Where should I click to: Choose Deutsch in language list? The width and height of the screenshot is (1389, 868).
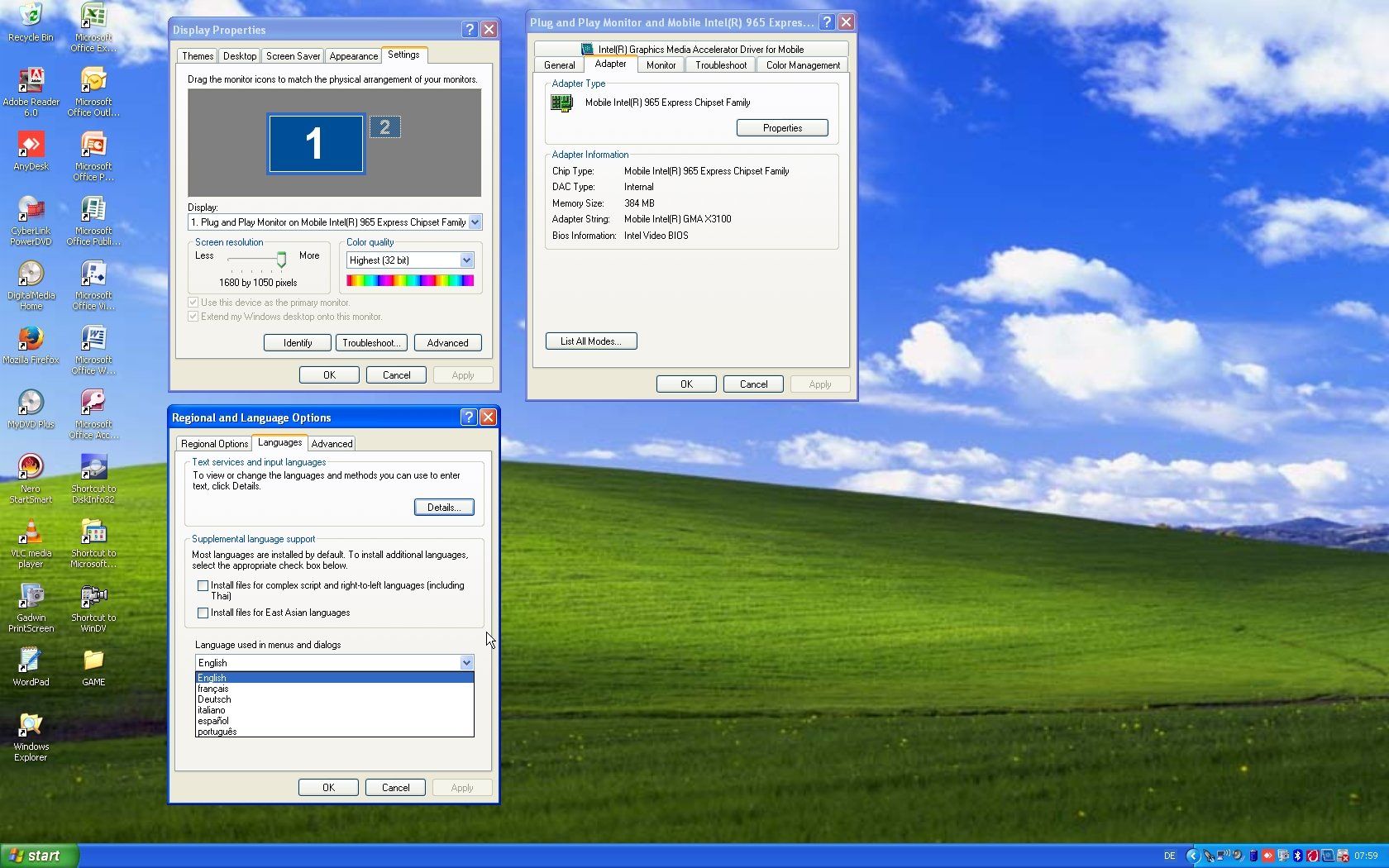[334, 699]
